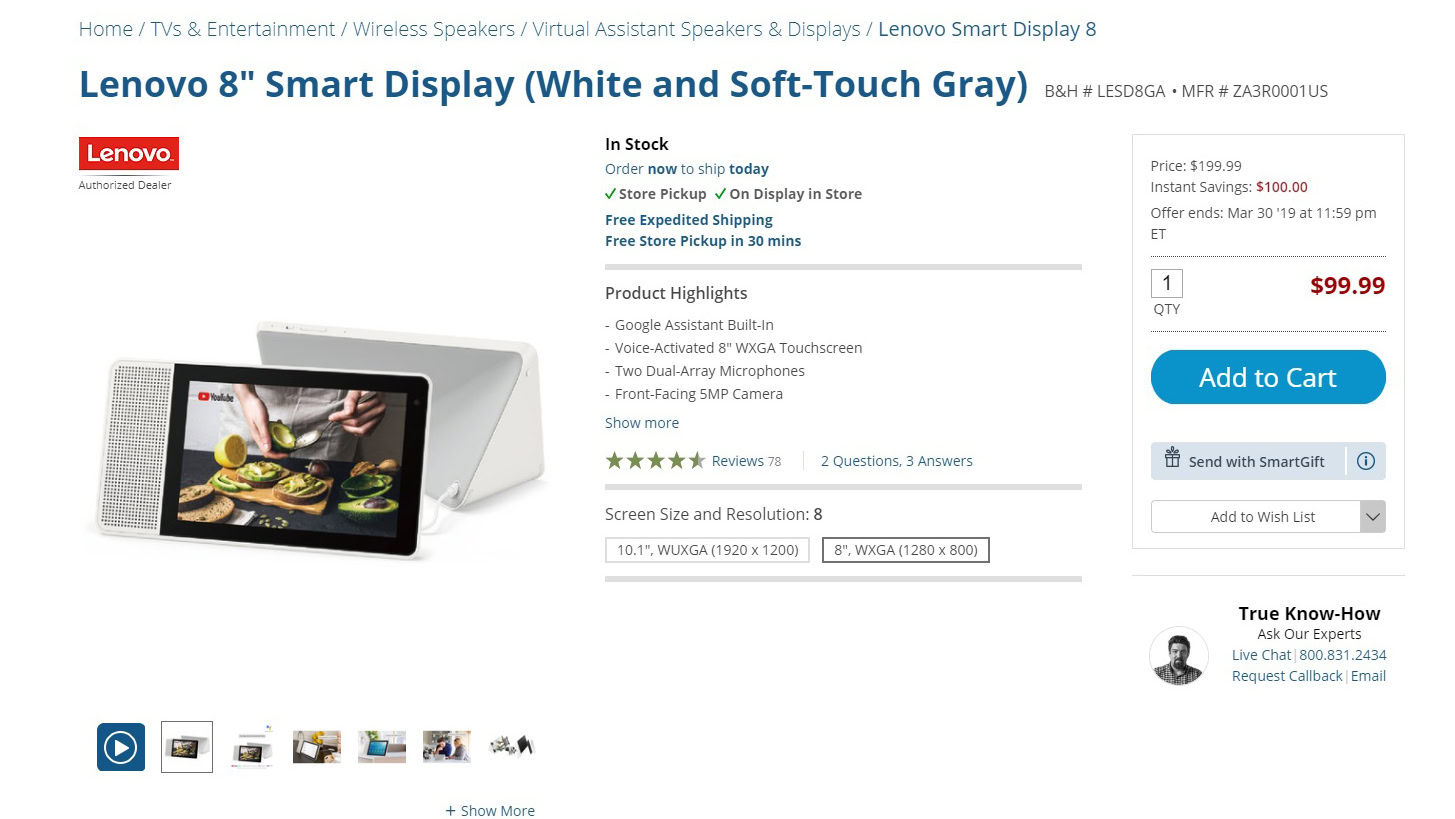1455x819 pixels.
Task: Select the two people at table thumbnail
Action: tap(446, 747)
